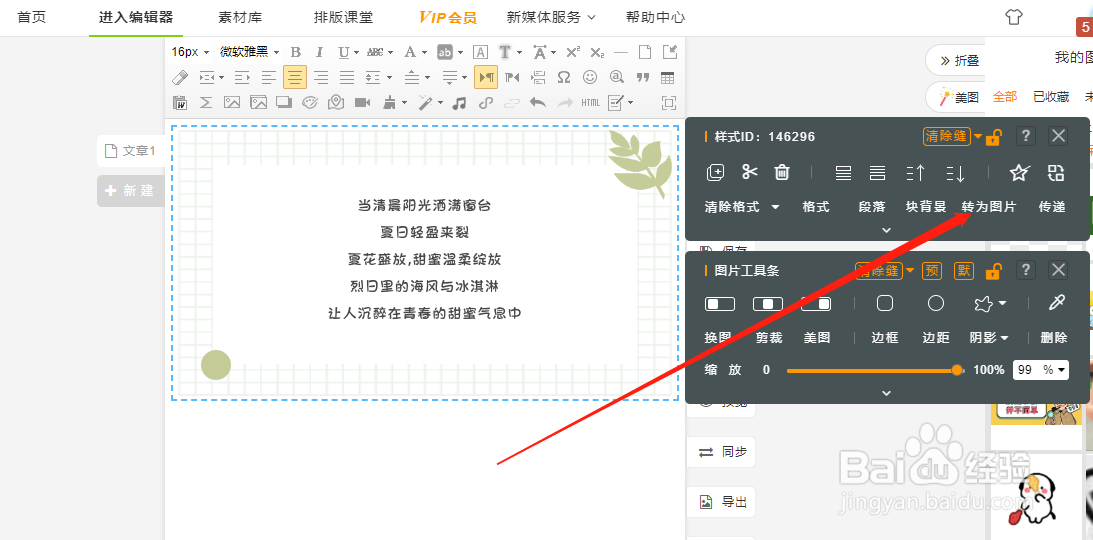
Task: Insert a blockquote with quote icon
Action: (x=643, y=77)
